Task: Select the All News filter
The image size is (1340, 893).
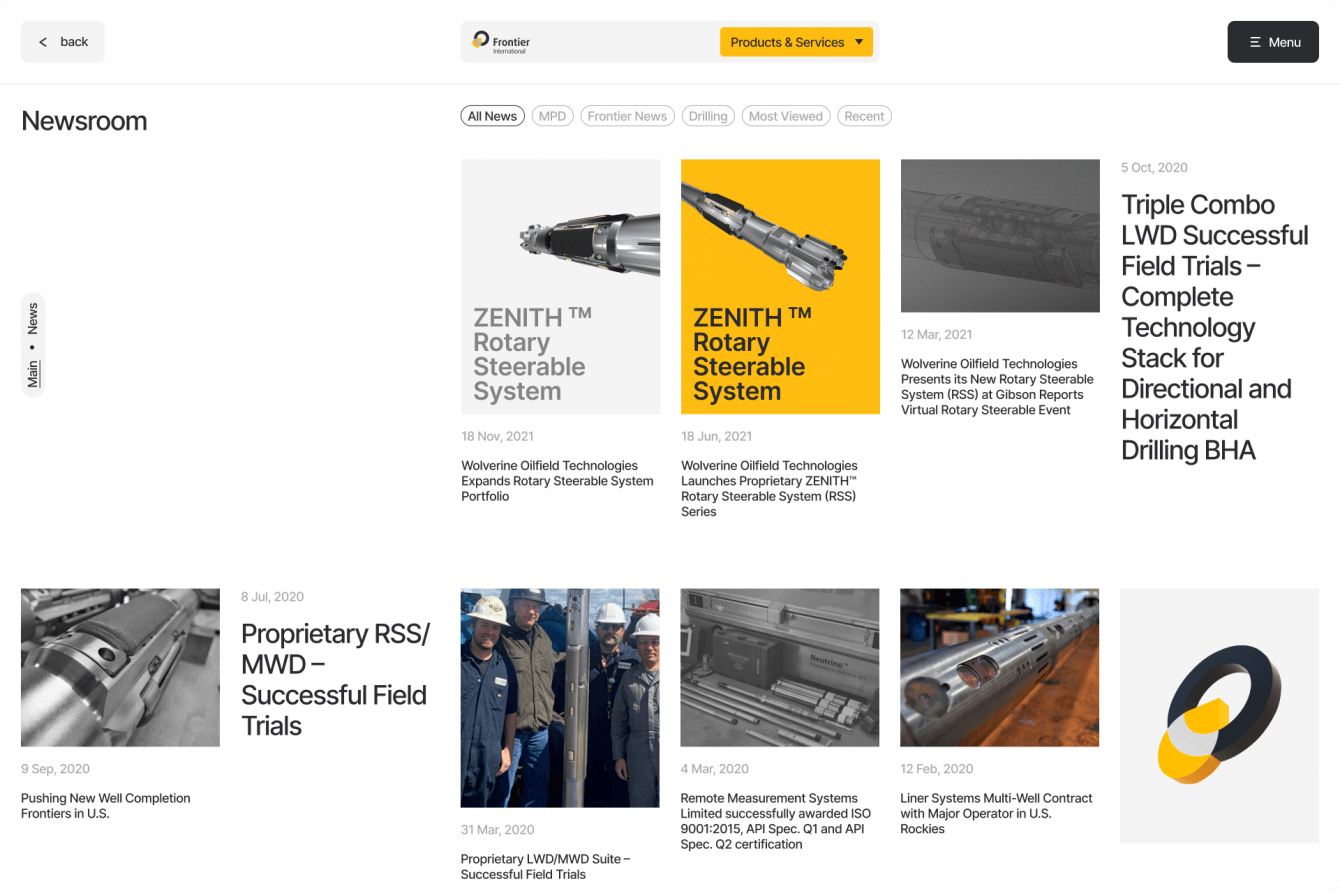Action: point(493,116)
